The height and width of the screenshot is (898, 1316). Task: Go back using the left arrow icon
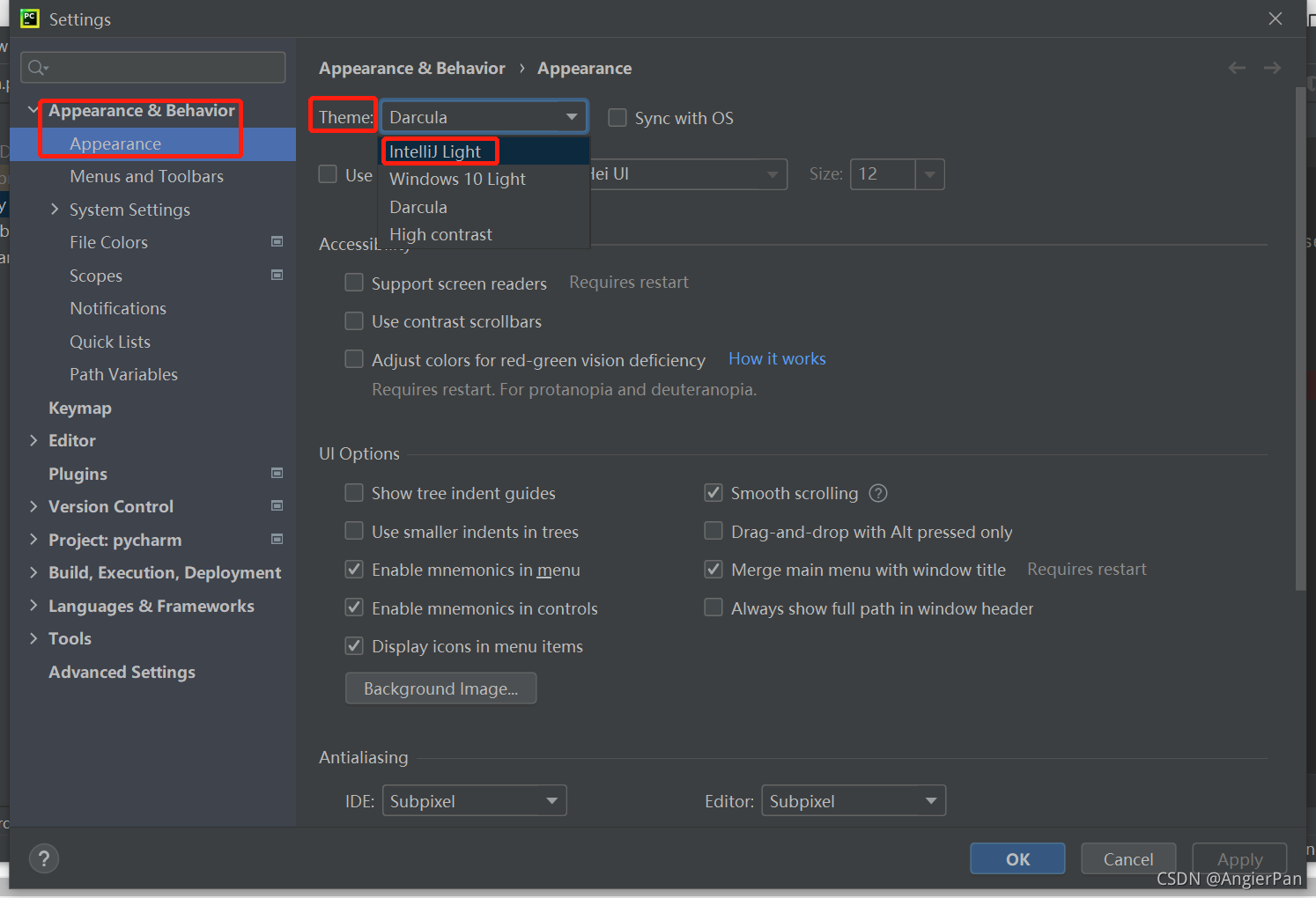(1237, 68)
